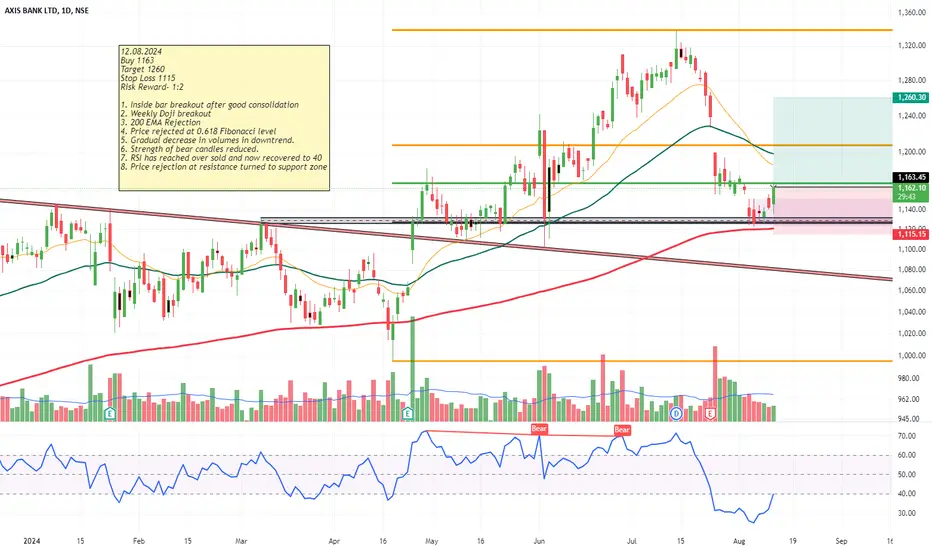932x550 pixels.
Task: Click the Bear divergence label above Jun
Action: 539,429
